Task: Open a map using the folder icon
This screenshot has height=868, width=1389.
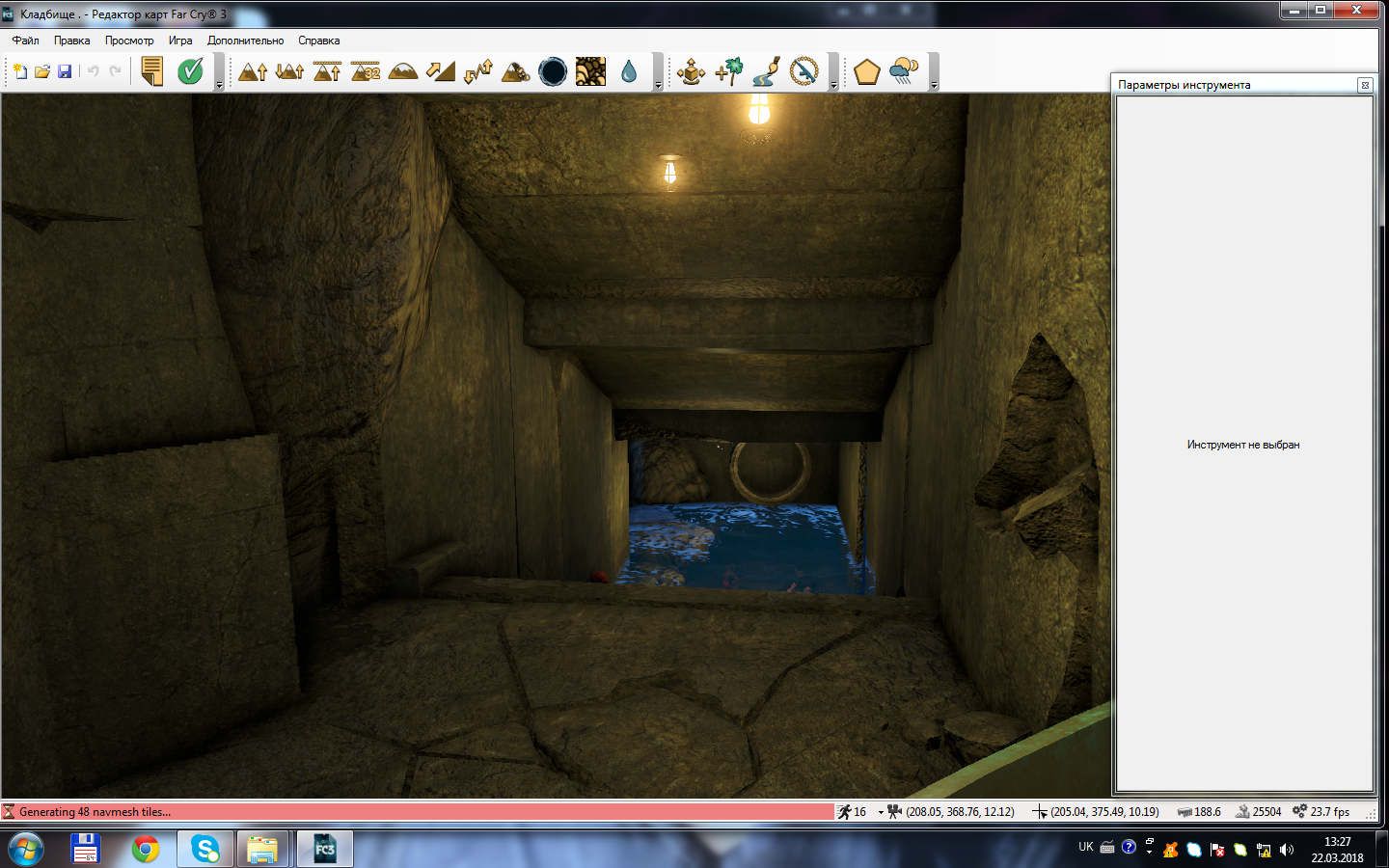Action: tap(42, 71)
